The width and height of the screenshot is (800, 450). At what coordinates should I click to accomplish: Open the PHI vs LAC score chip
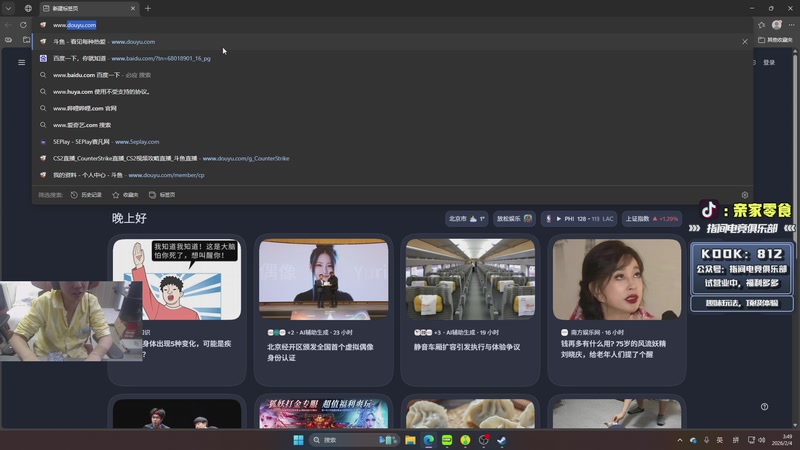[x=579, y=219]
